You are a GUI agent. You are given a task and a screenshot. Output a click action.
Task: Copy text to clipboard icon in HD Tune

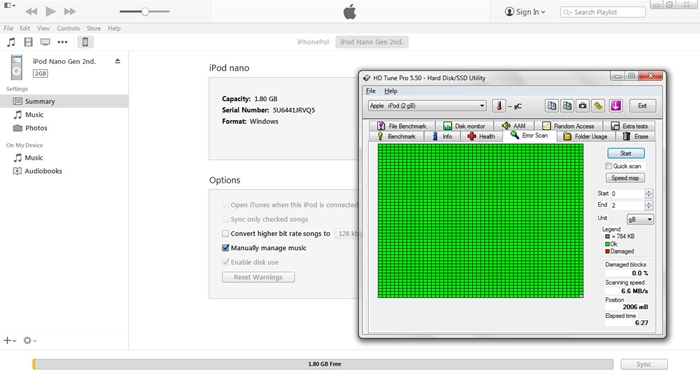point(552,106)
